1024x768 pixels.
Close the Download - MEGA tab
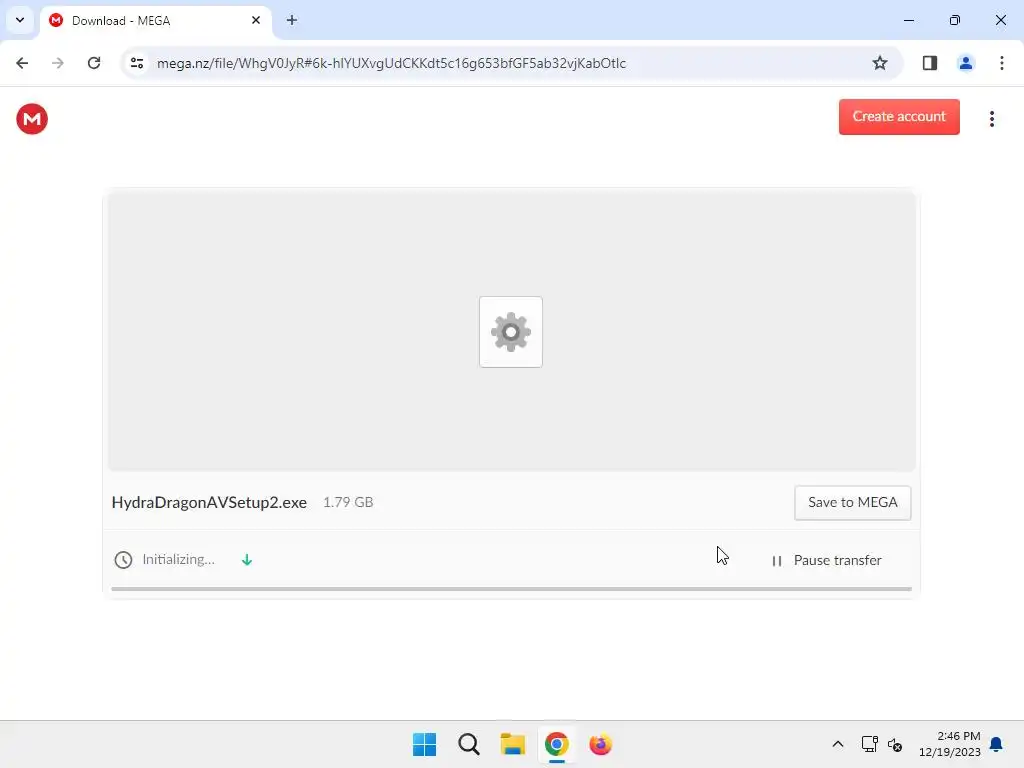coord(256,20)
